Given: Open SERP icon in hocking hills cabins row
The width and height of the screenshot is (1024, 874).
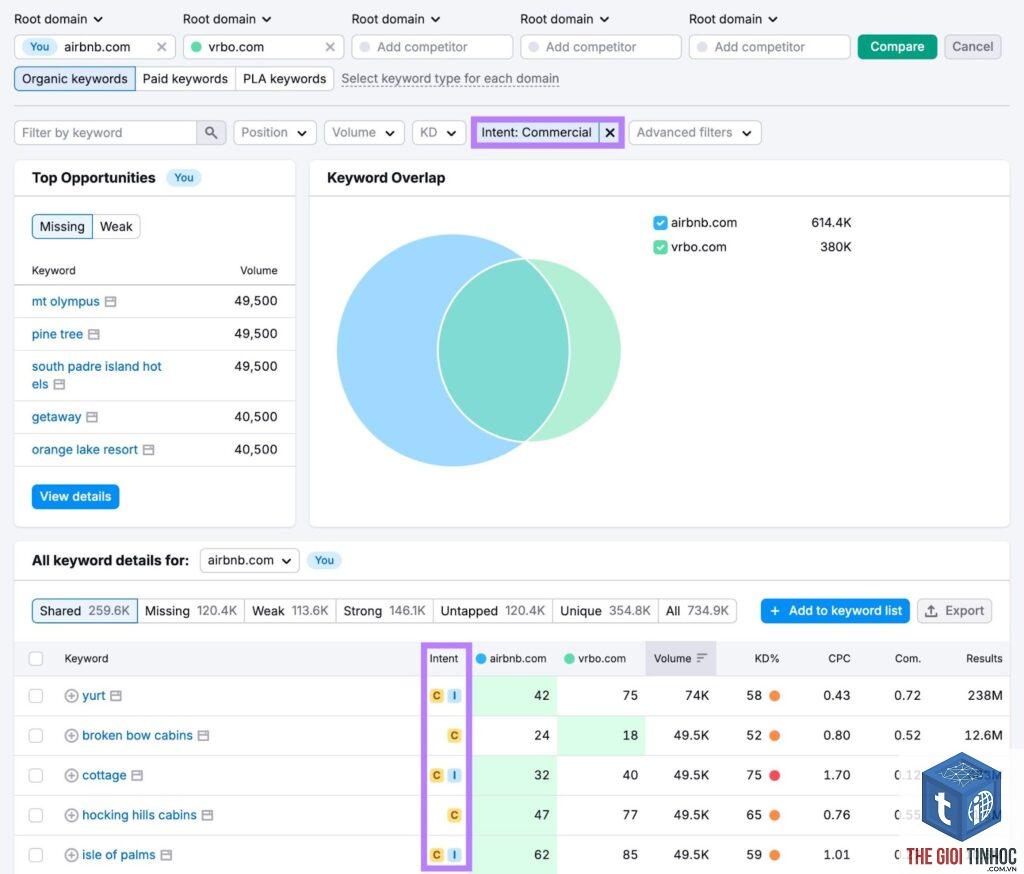Looking at the screenshot, I should pyautogui.click(x=208, y=815).
